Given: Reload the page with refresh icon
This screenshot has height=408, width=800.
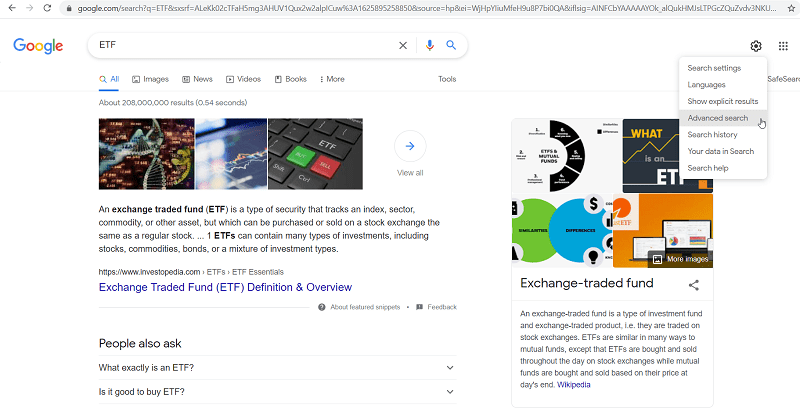Looking at the screenshot, I should pyautogui.click(x=47, y=8).
